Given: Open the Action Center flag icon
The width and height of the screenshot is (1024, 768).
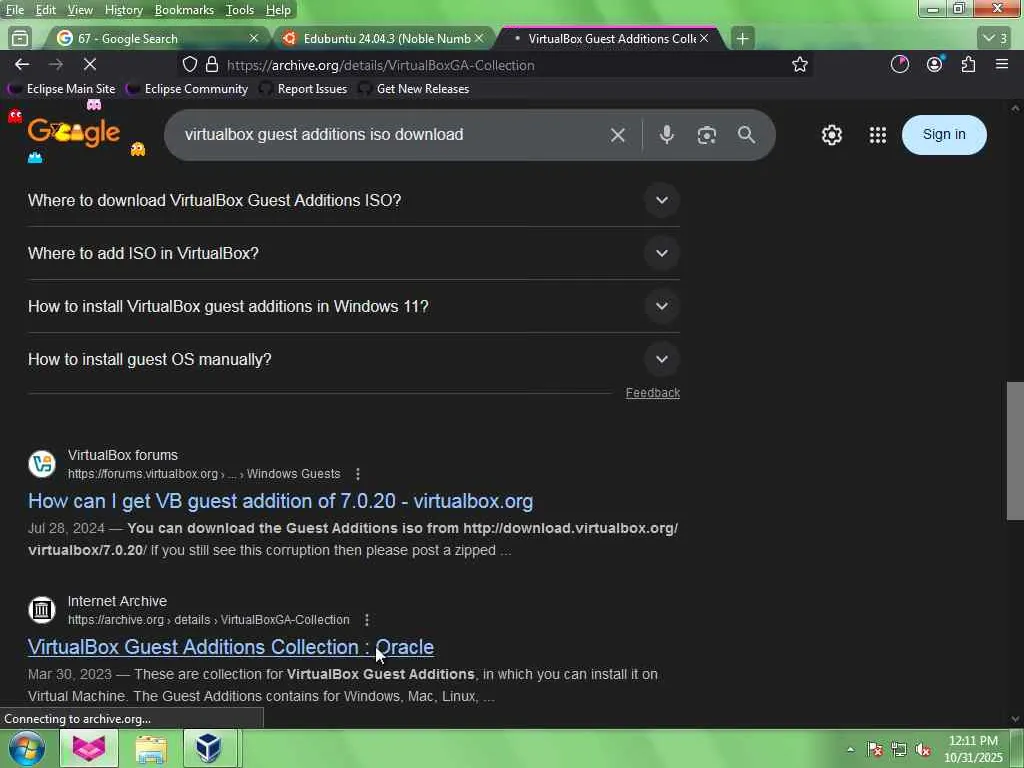Looking at the screenshot, I should point(875,750).
